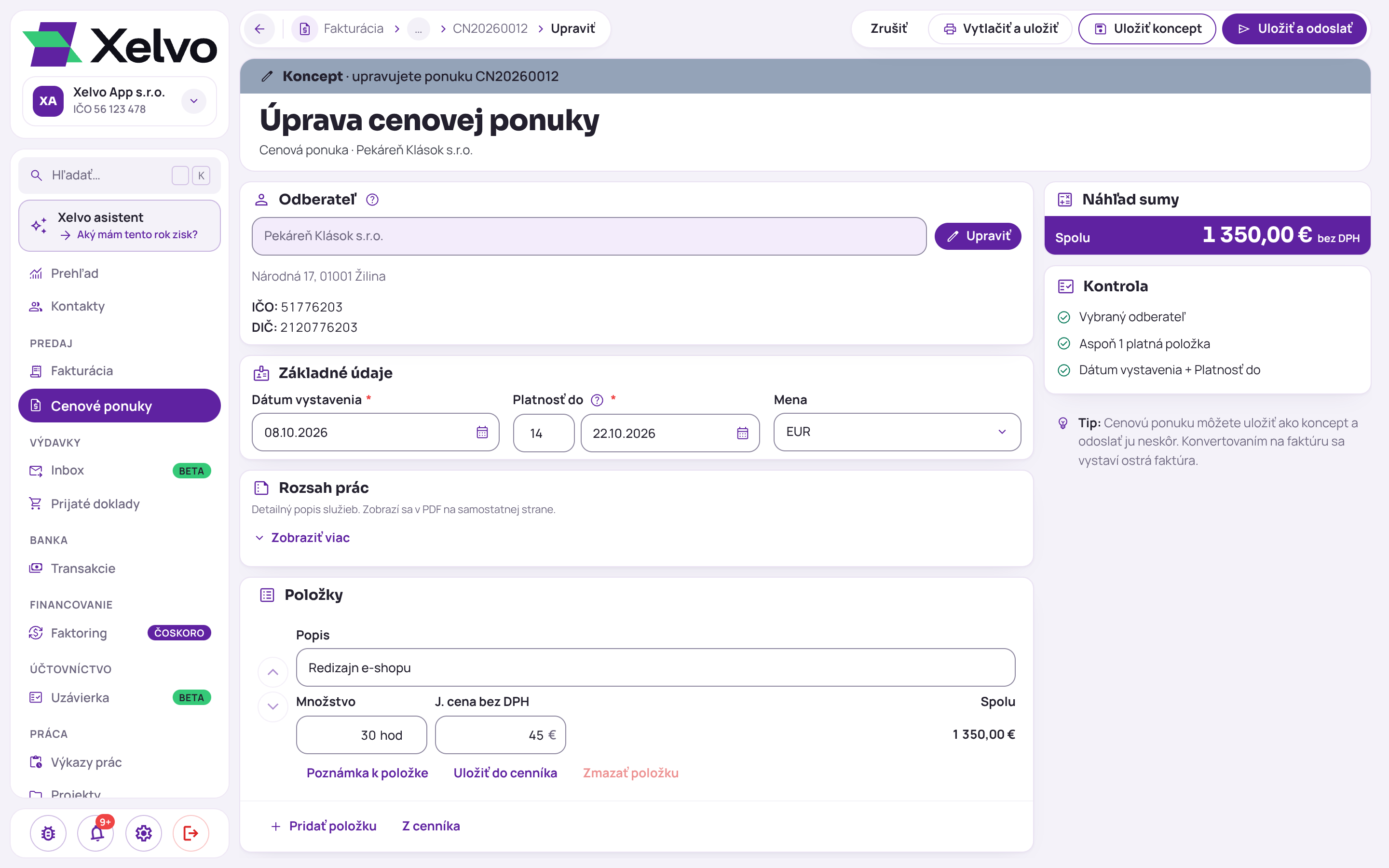Open the bug report icon in sidebar footer
Image resolution: width=1389 pixels, height=868 pixels.
48,833
